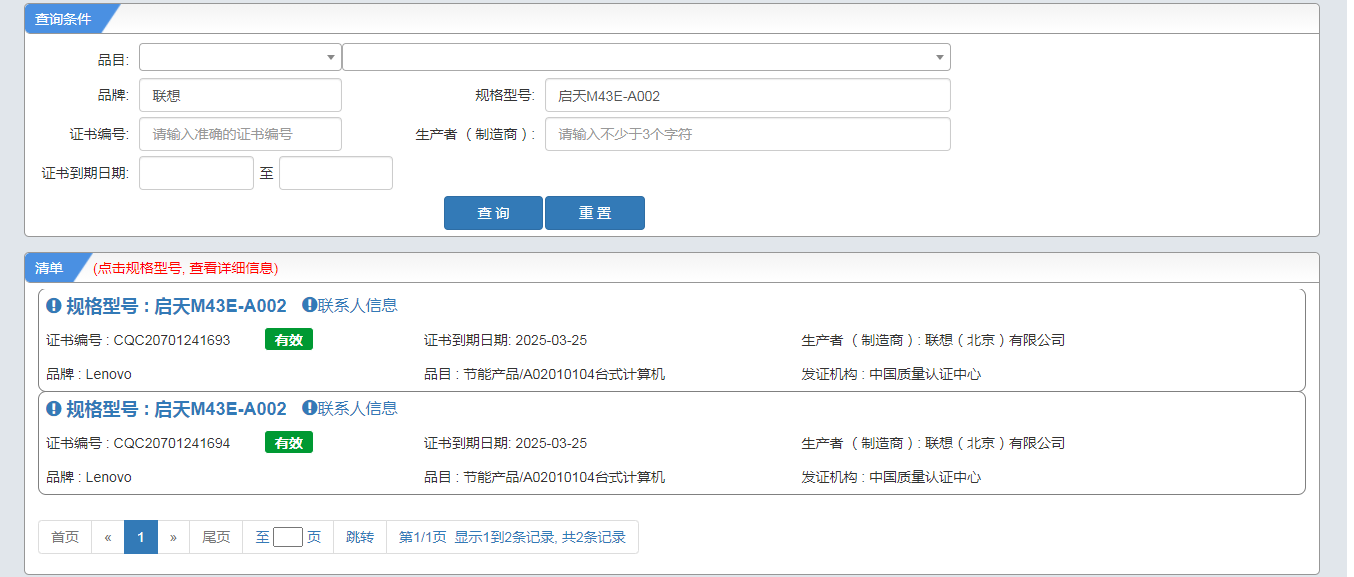
Task: Click 品牌 : Lenovo in the CQC20701241693 record
Action: (x=89, y=374)
